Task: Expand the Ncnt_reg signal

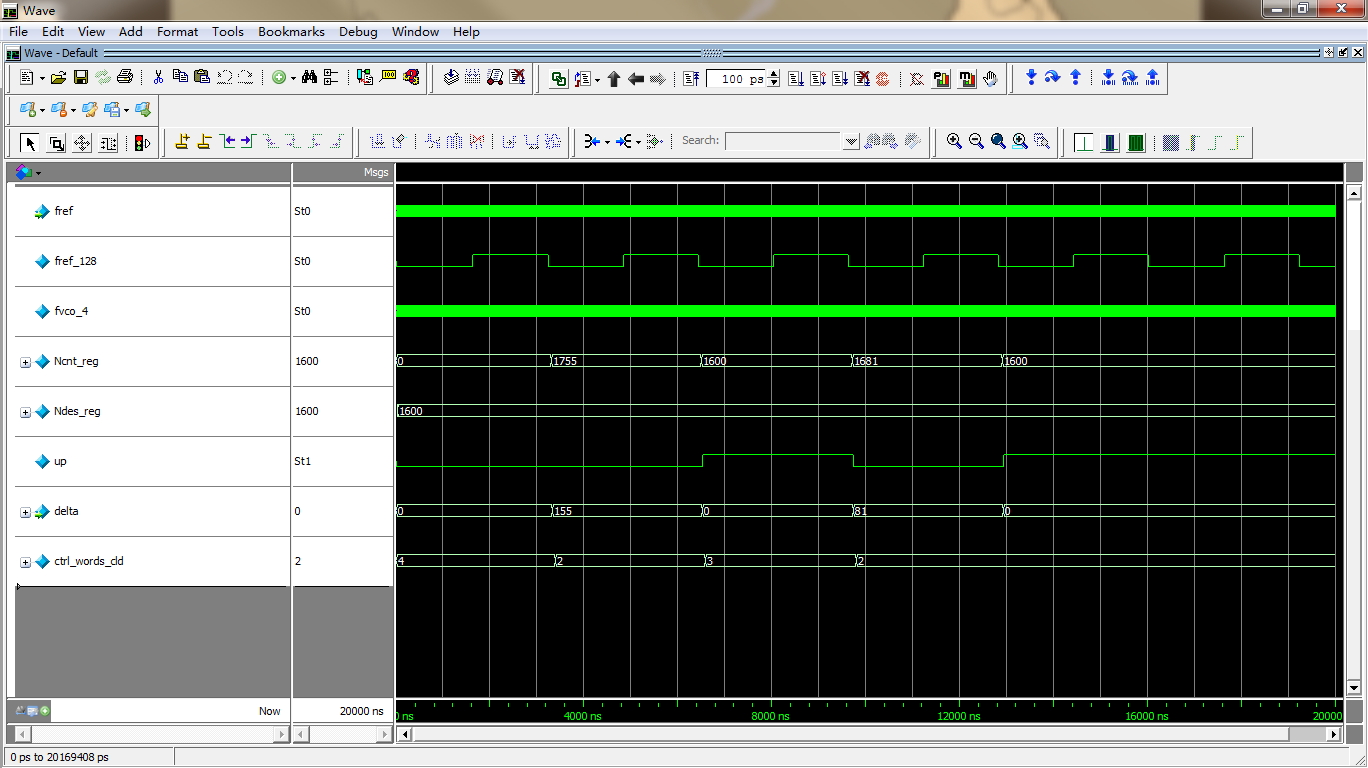Action: click(x=25, y=362)
